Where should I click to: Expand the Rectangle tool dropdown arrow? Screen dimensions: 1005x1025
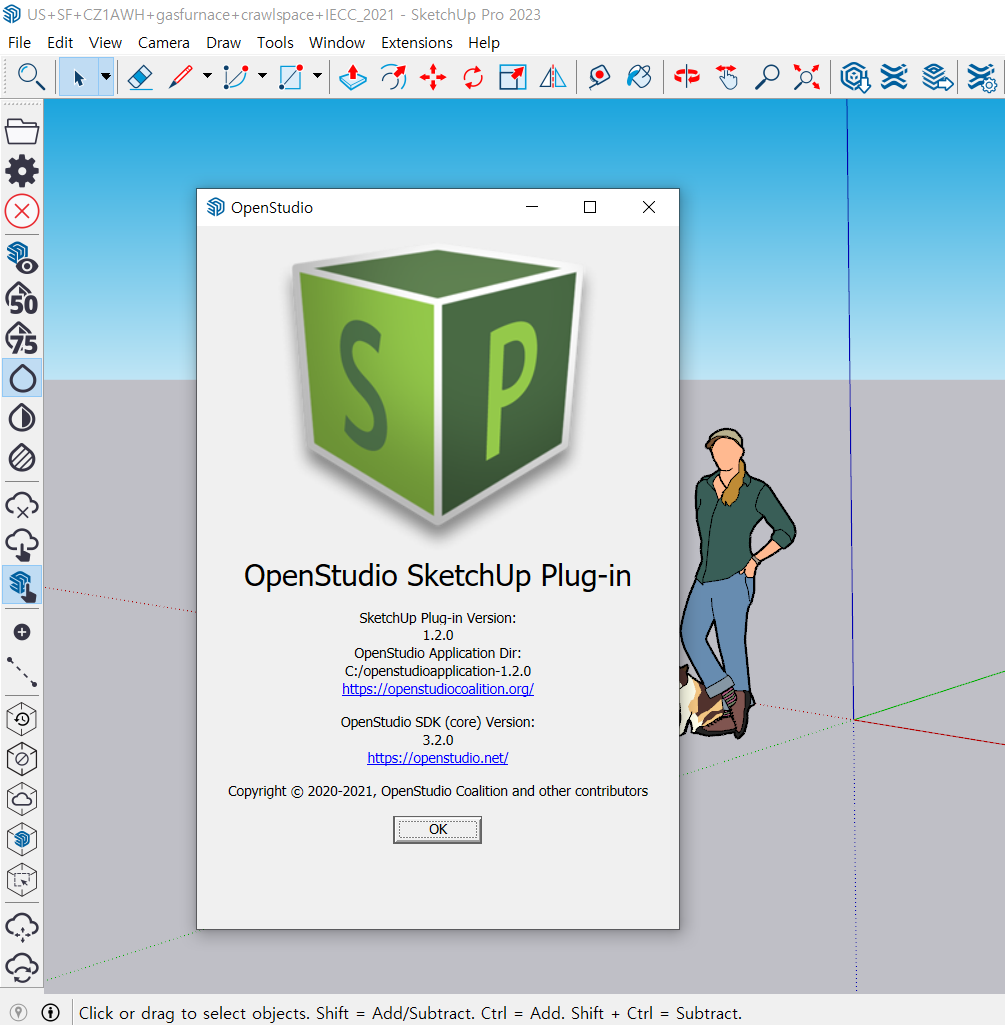[317, 76]
